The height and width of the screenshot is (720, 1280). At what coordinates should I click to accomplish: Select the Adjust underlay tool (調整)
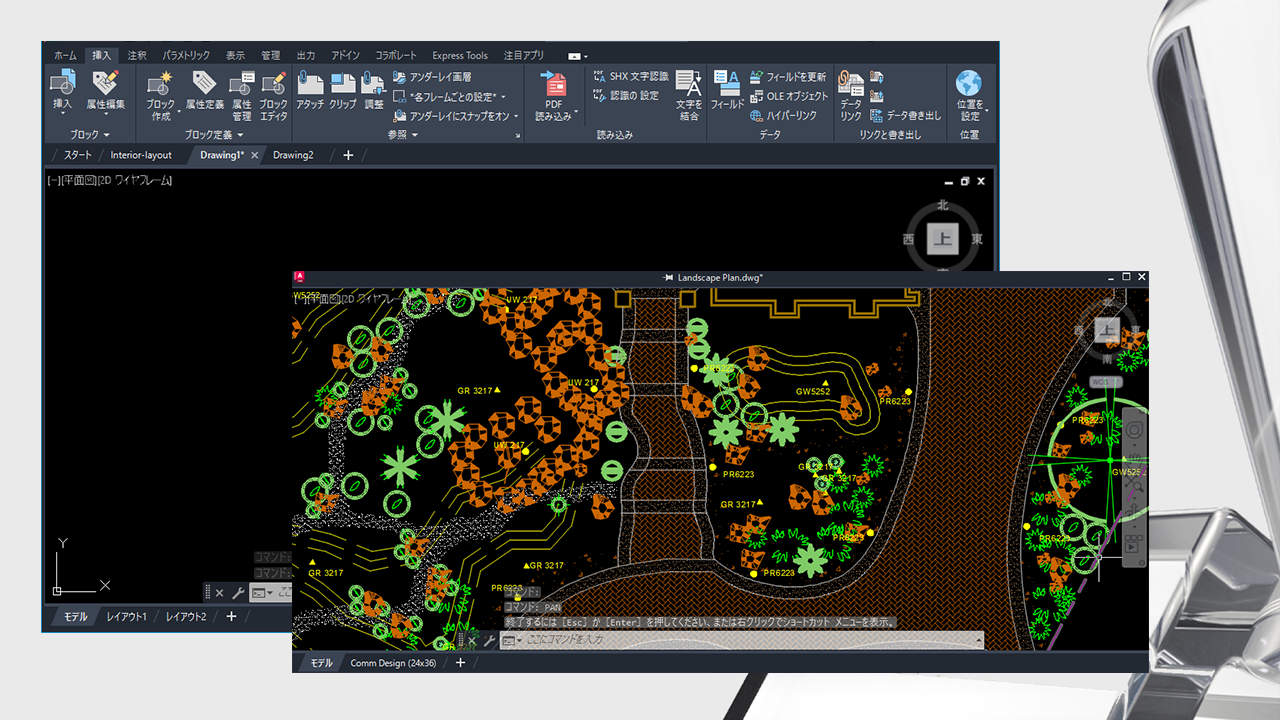click(376, 90)
